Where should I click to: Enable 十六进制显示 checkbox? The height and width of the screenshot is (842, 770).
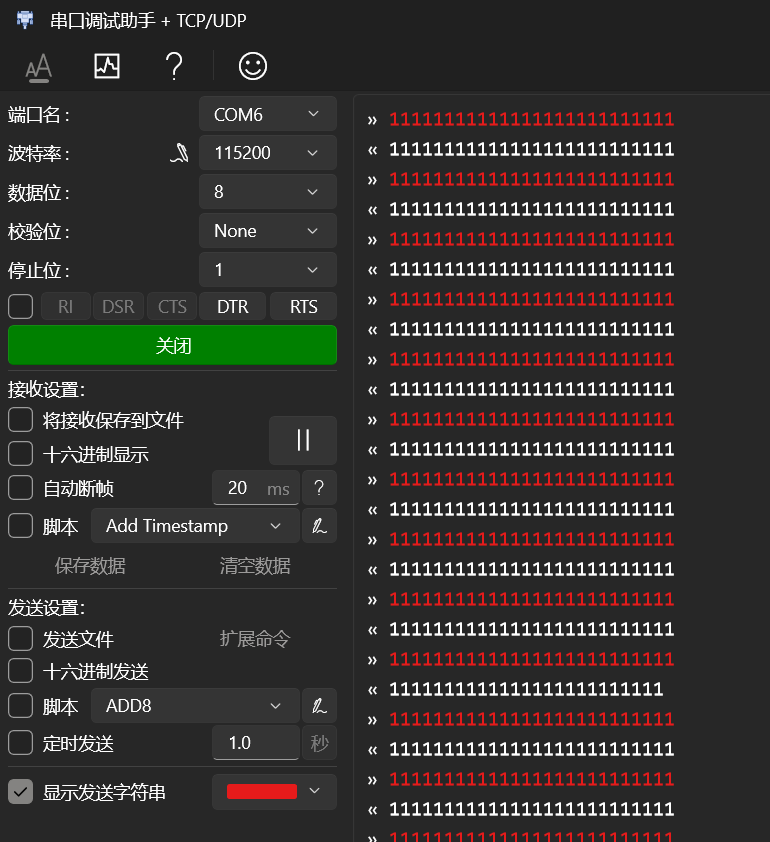[21, 454]
